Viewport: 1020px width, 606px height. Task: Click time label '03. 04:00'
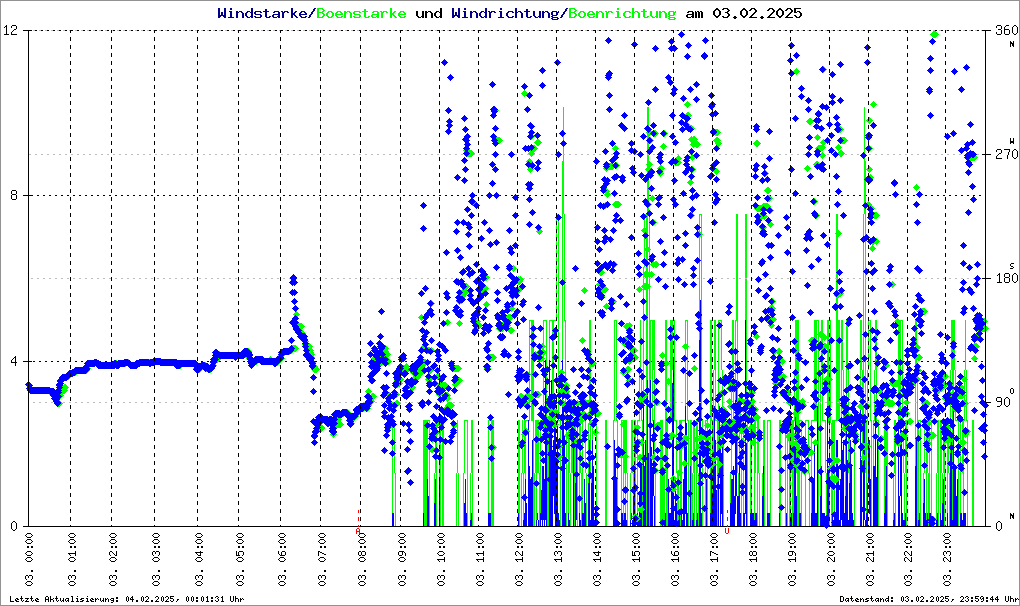click(199, 560)
